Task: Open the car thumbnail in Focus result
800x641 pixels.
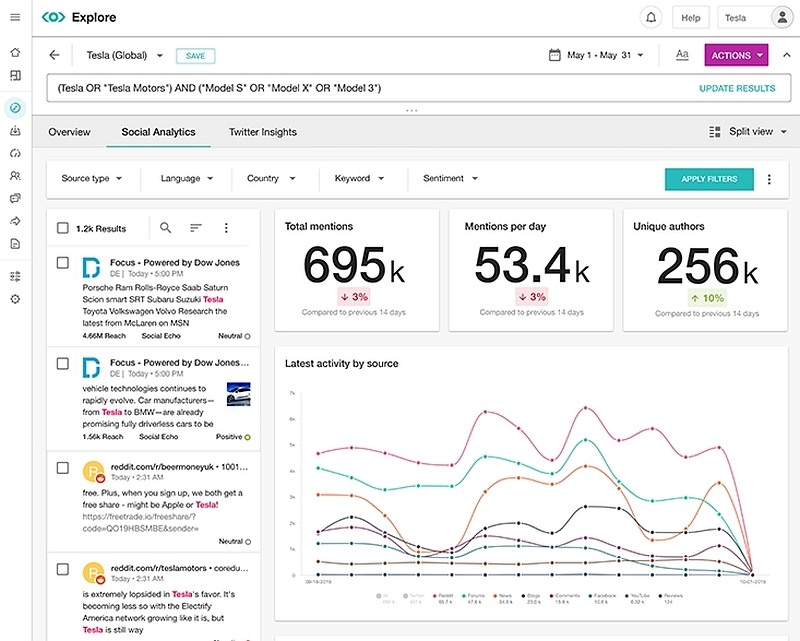Action: coord(239,394)
